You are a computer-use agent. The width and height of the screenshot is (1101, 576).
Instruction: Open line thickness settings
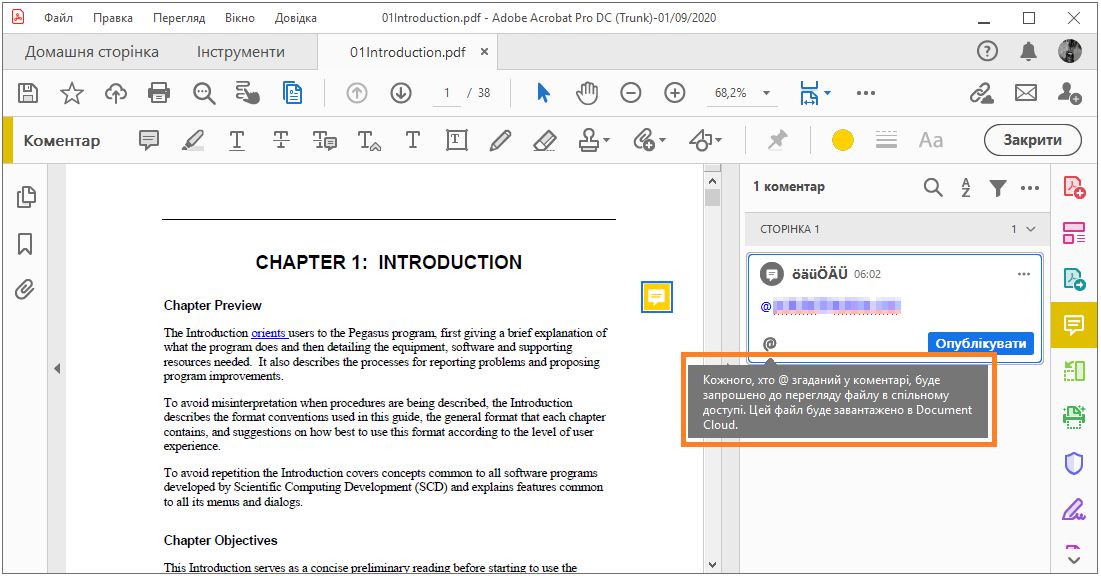pos(886,140)
